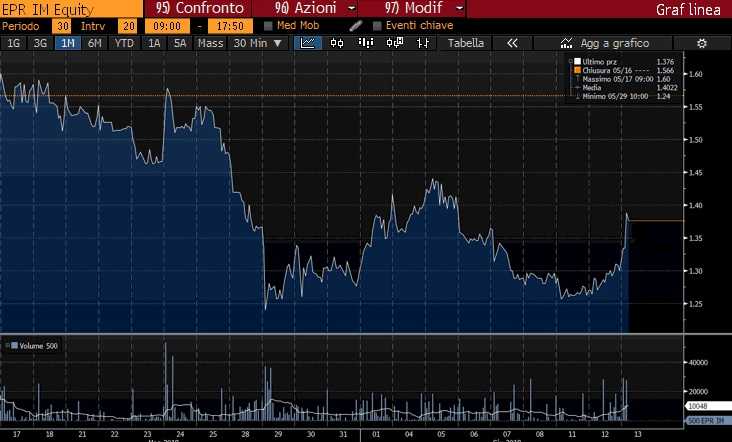The height and width of the screenshot is (442, 732).
Task: Toggle the Volume 500 legend marker
Action: click(14, 346)
